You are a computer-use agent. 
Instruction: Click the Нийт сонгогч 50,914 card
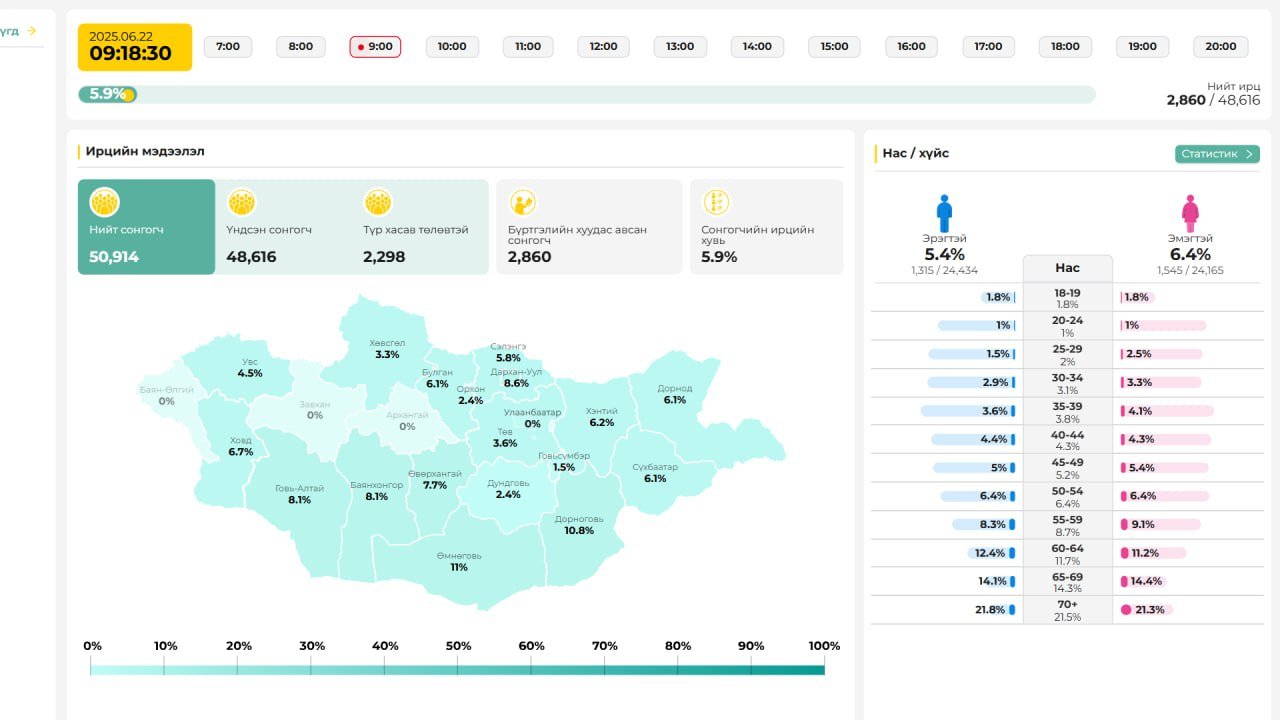(146, 227)
